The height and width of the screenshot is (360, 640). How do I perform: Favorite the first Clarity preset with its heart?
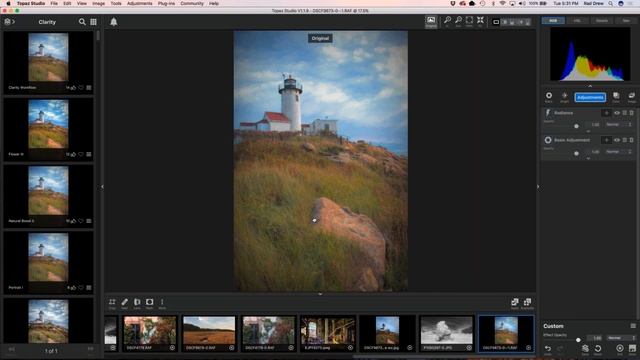coord(81,88)
